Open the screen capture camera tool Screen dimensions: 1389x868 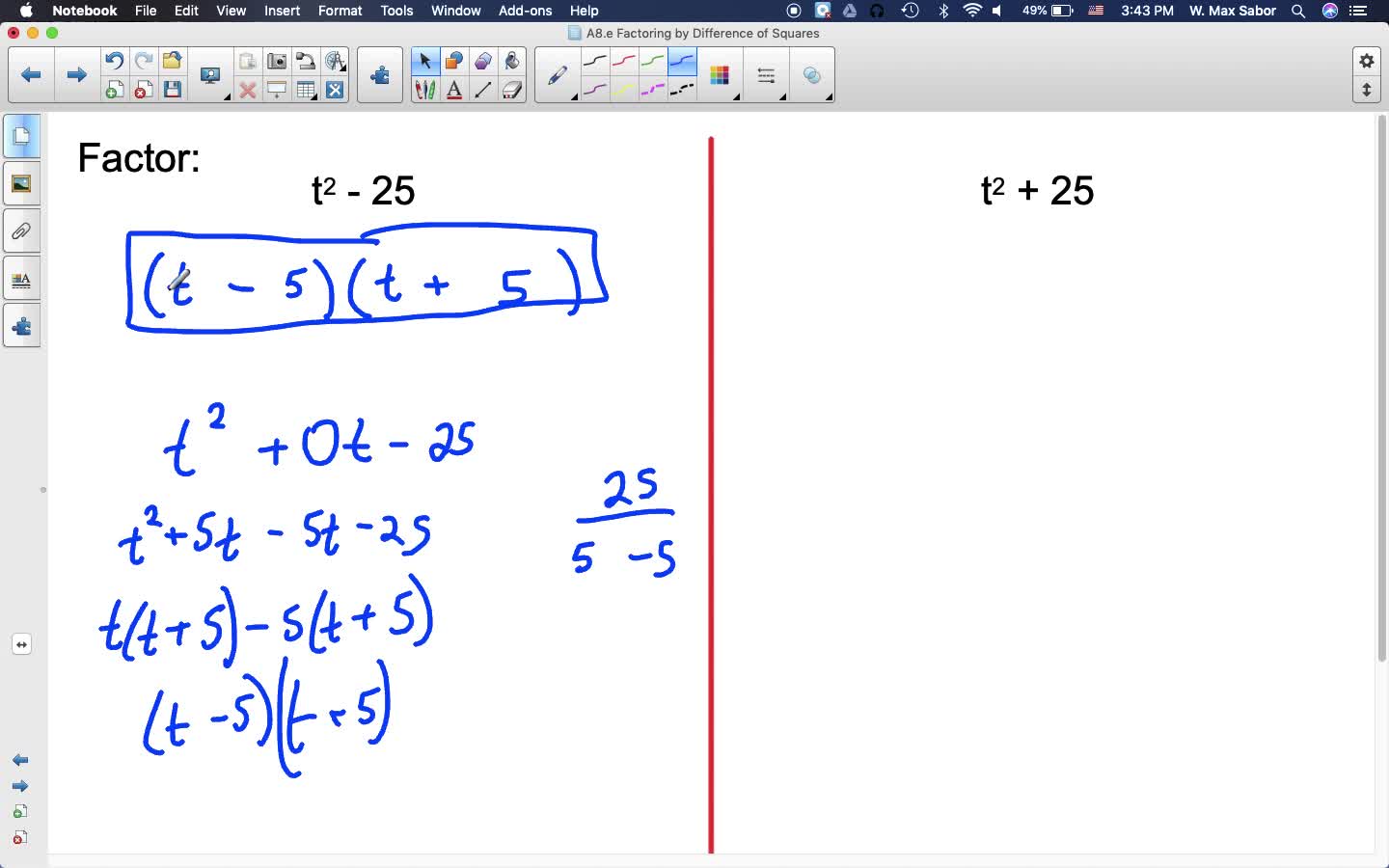click(277, 61)
